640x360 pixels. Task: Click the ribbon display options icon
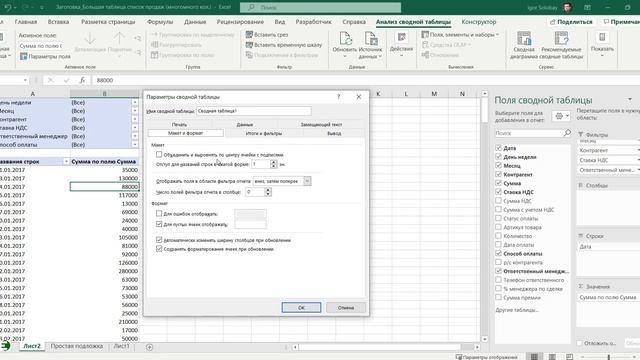[x=587, y=7]
